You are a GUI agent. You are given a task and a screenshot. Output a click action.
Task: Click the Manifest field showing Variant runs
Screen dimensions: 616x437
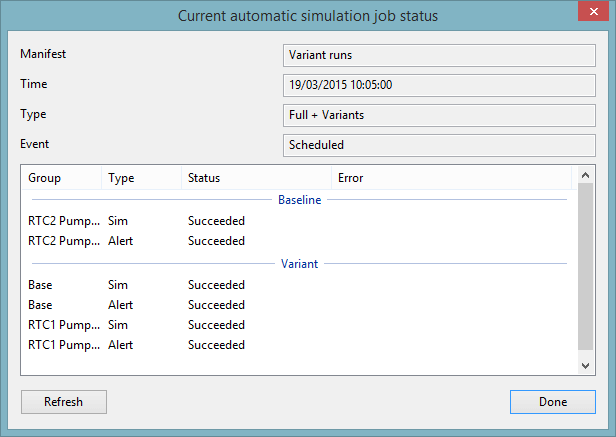pyautogui.click(x=439, y=56)
